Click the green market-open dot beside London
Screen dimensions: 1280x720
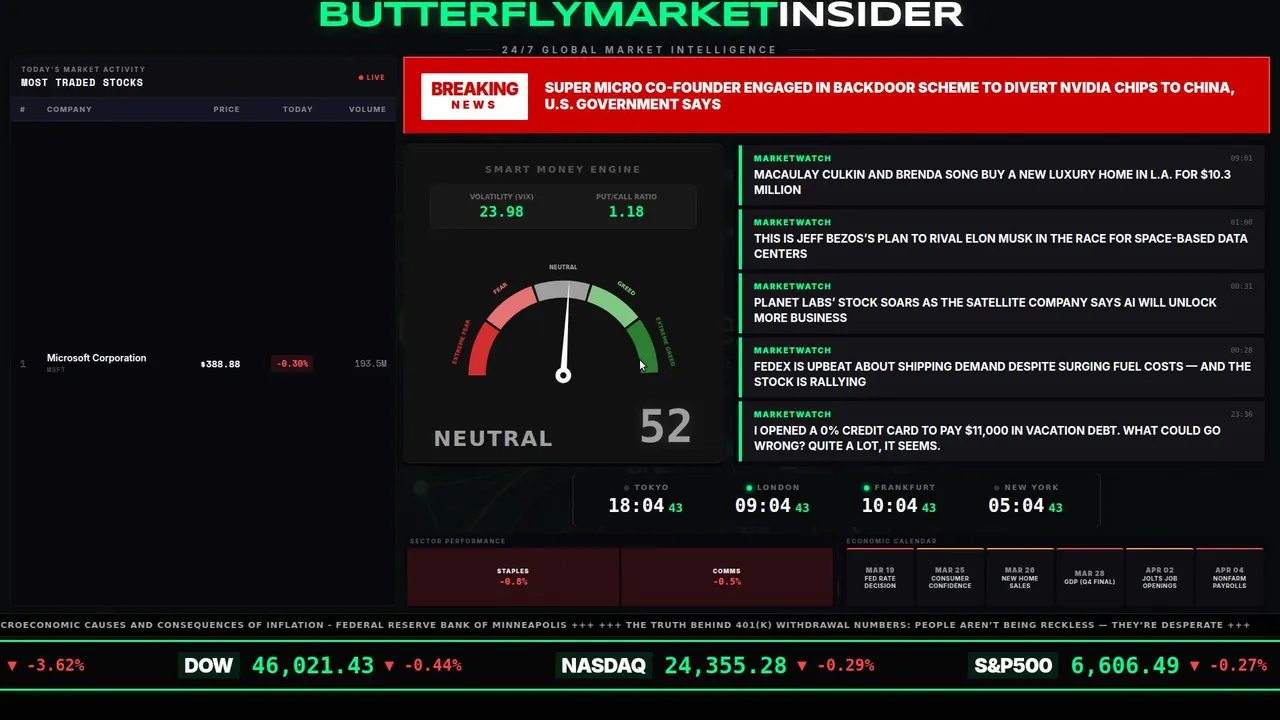pos(750,488)
